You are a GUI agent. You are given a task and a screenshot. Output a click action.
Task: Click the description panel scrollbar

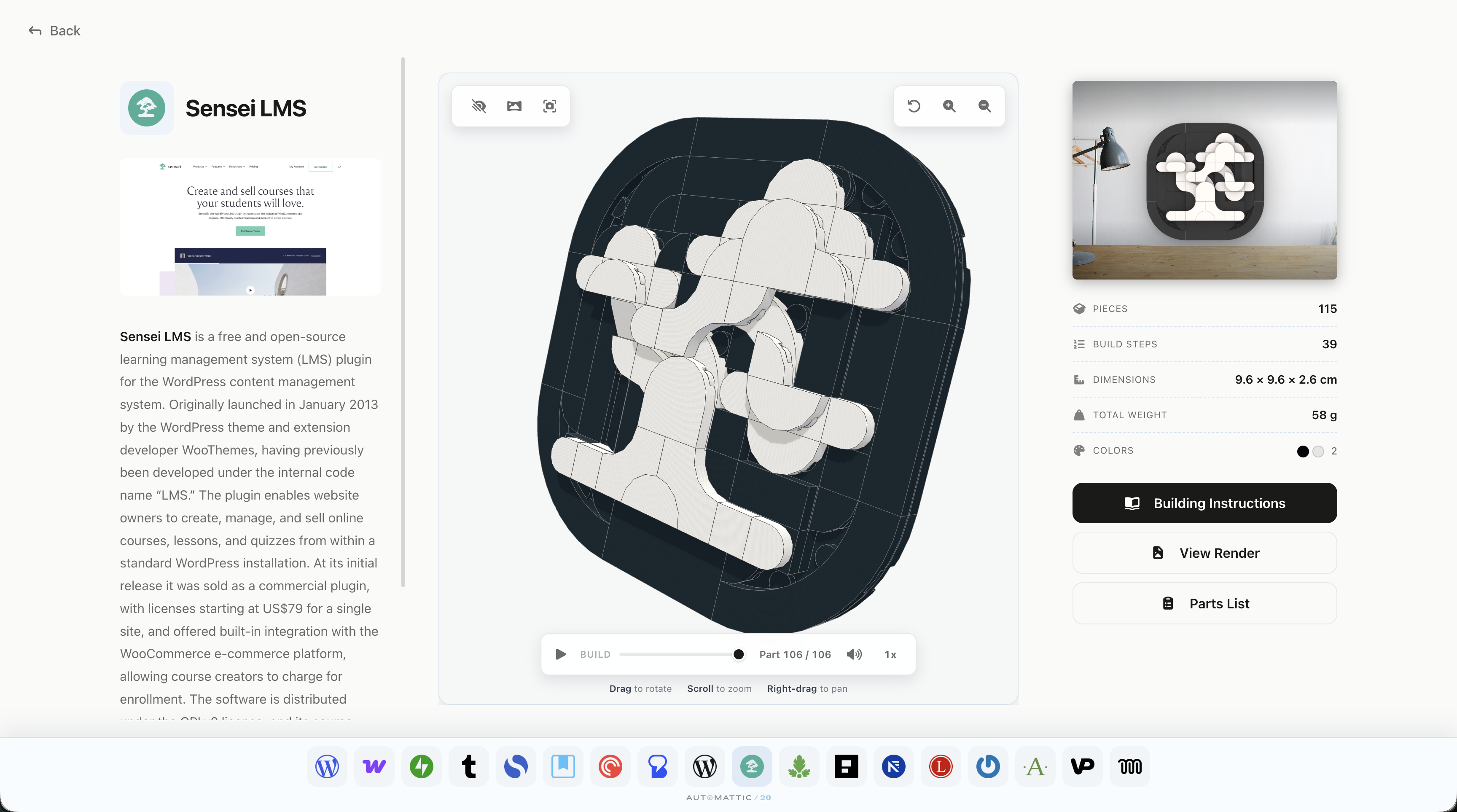tap(403, 322)
